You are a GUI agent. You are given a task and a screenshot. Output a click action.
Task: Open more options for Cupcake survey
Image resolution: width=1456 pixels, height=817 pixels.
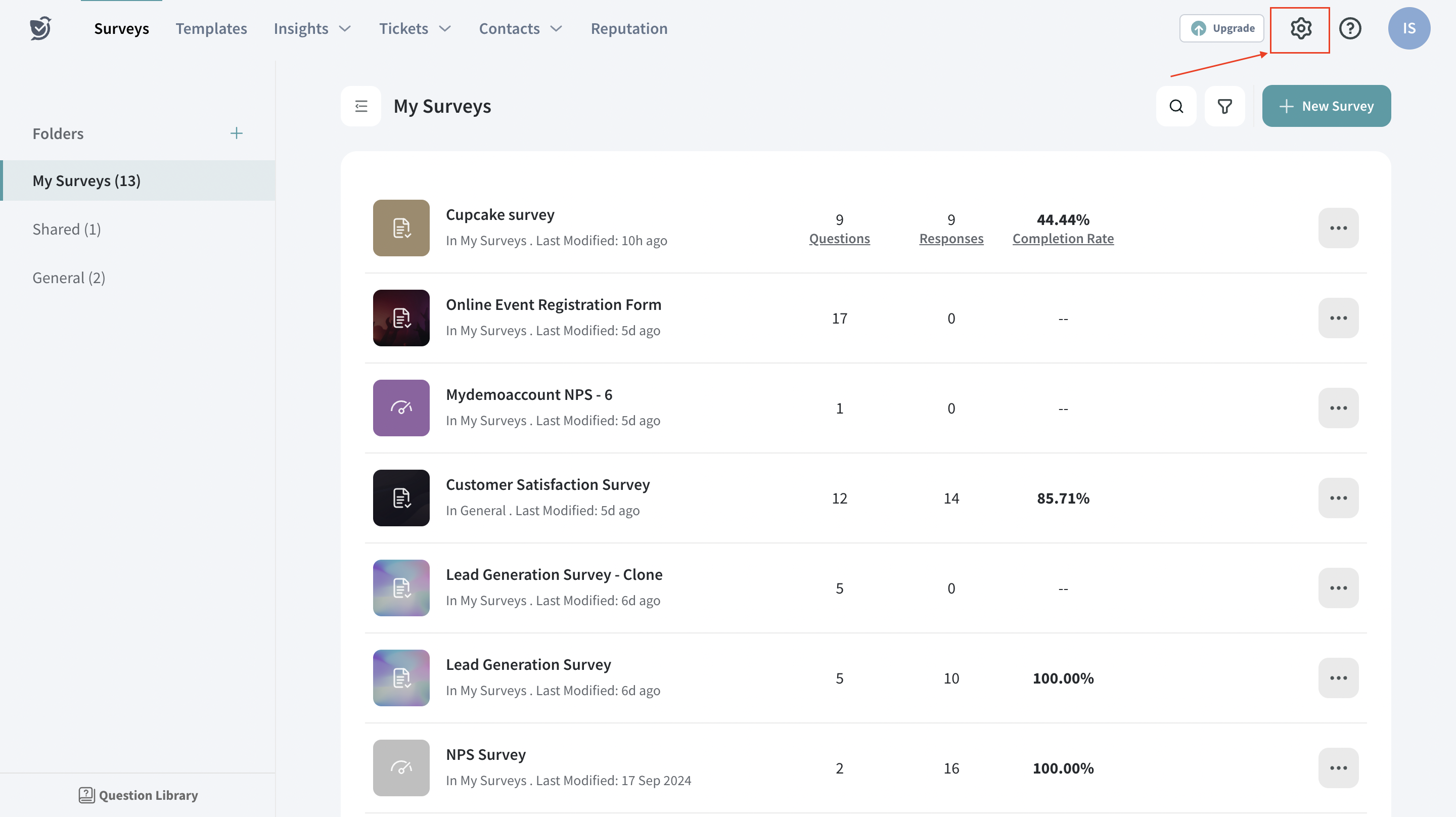(x=1338, y=228)
